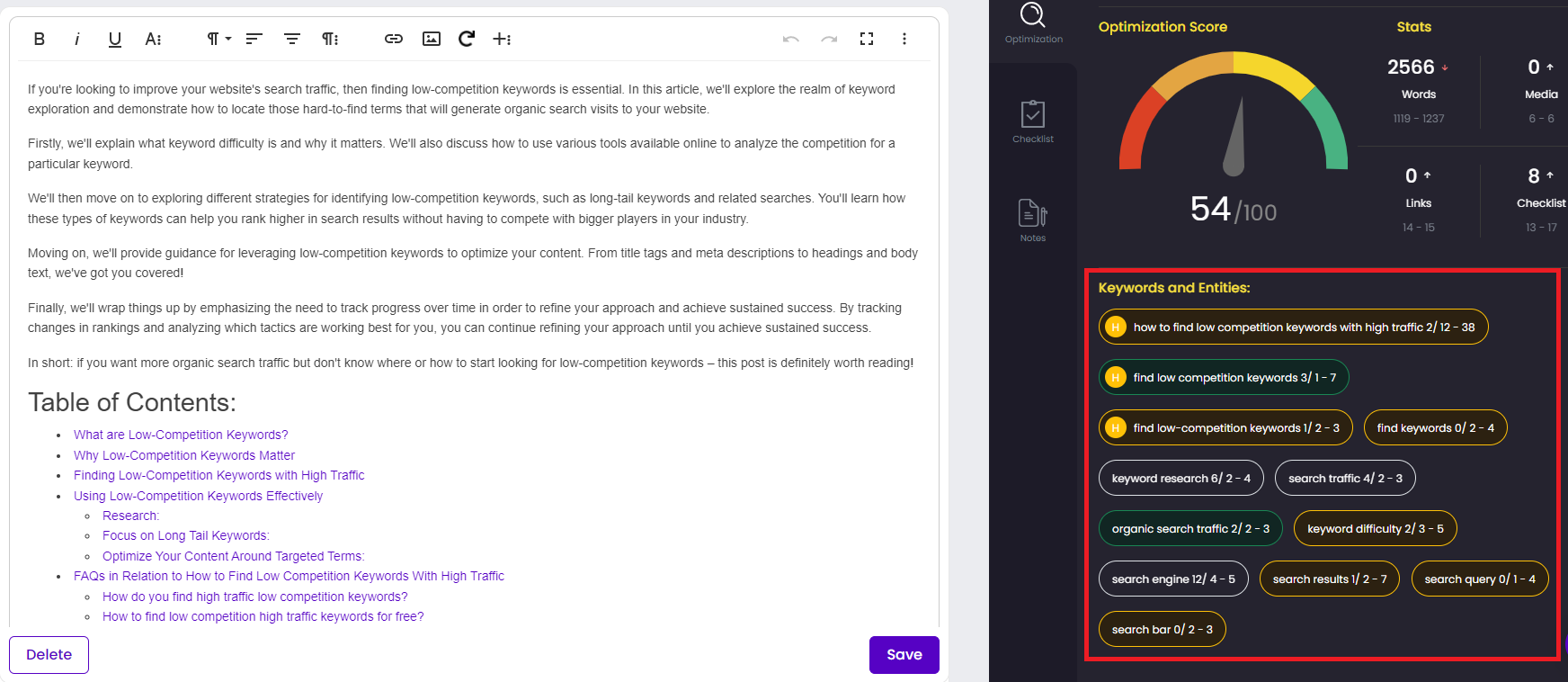
Task: Follow the 'What are Low-Competition Keywords?' link
Action: [181, 435]
